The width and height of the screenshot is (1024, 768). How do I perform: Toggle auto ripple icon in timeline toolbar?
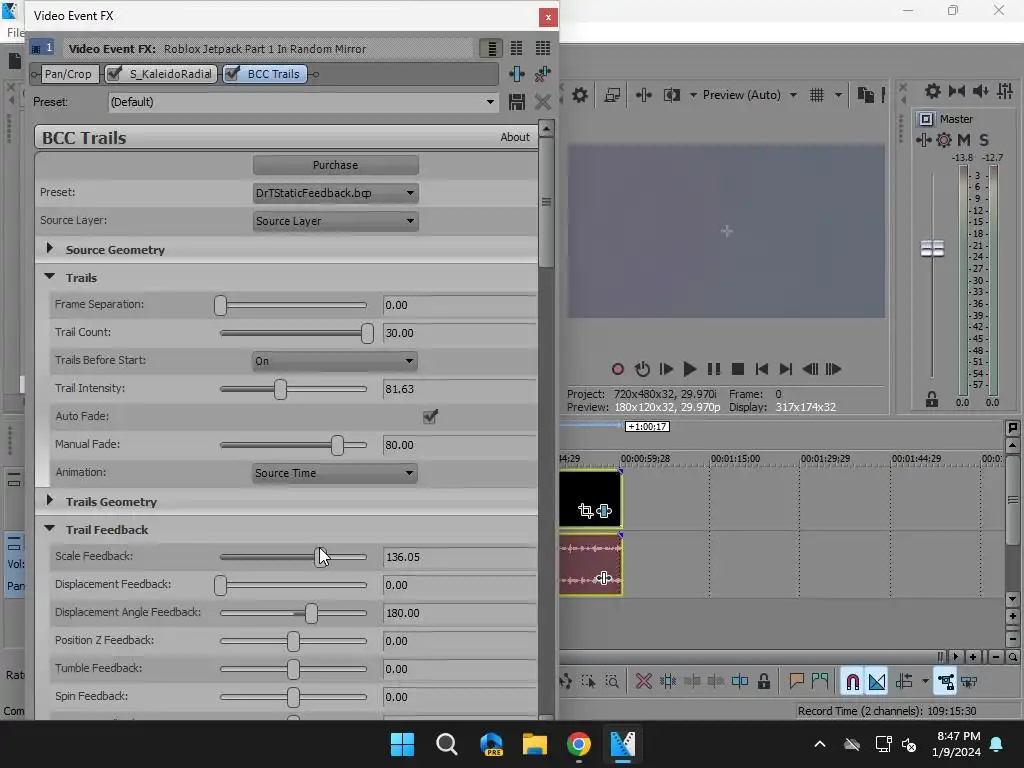(x=904, y=682)
